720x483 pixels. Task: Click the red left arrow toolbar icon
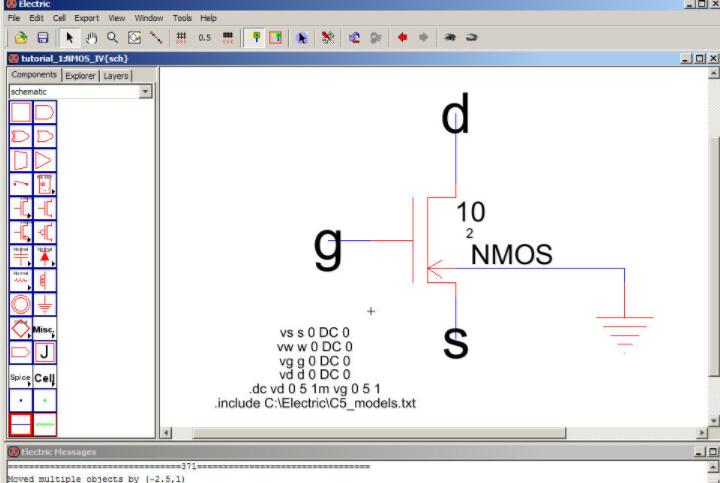point(404,37)
